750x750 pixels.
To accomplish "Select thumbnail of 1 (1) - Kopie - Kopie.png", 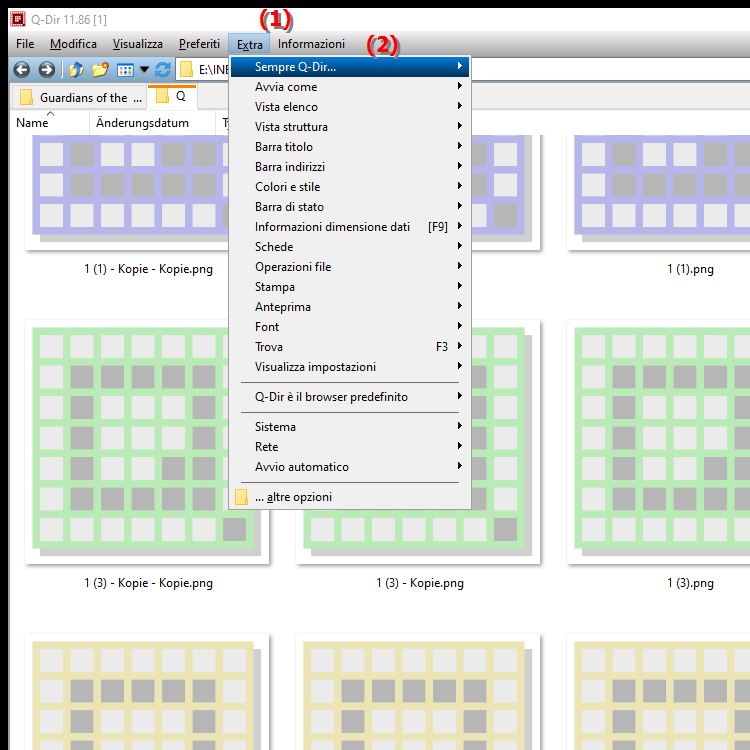I will 127,192.
